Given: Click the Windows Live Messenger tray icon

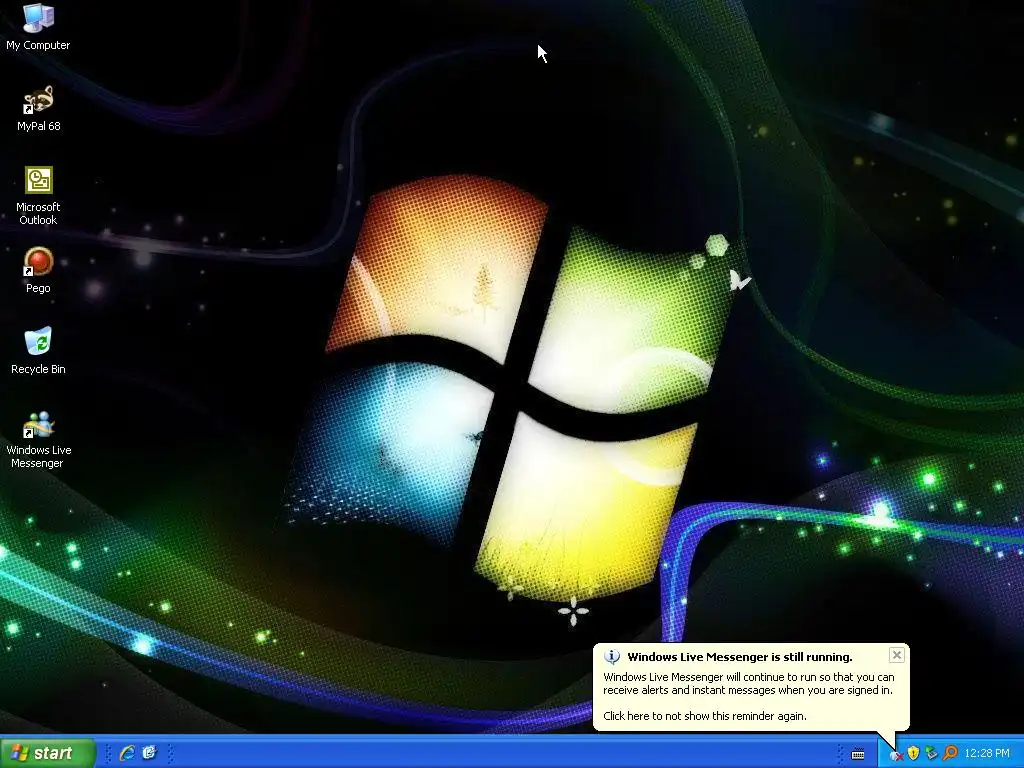Looking at the screenshot, I should [897, 755].
